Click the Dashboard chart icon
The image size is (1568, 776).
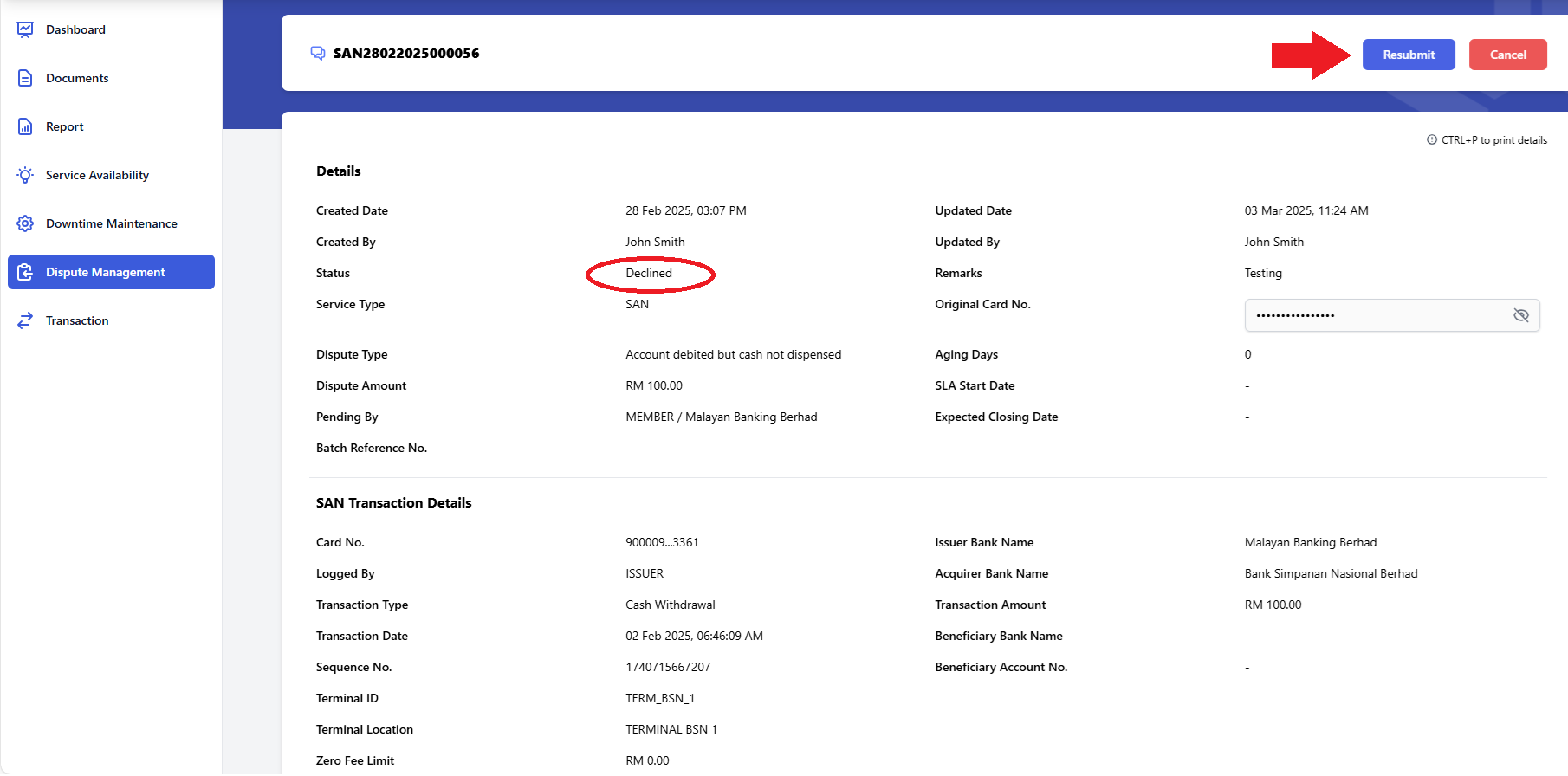tap(25, 29)
